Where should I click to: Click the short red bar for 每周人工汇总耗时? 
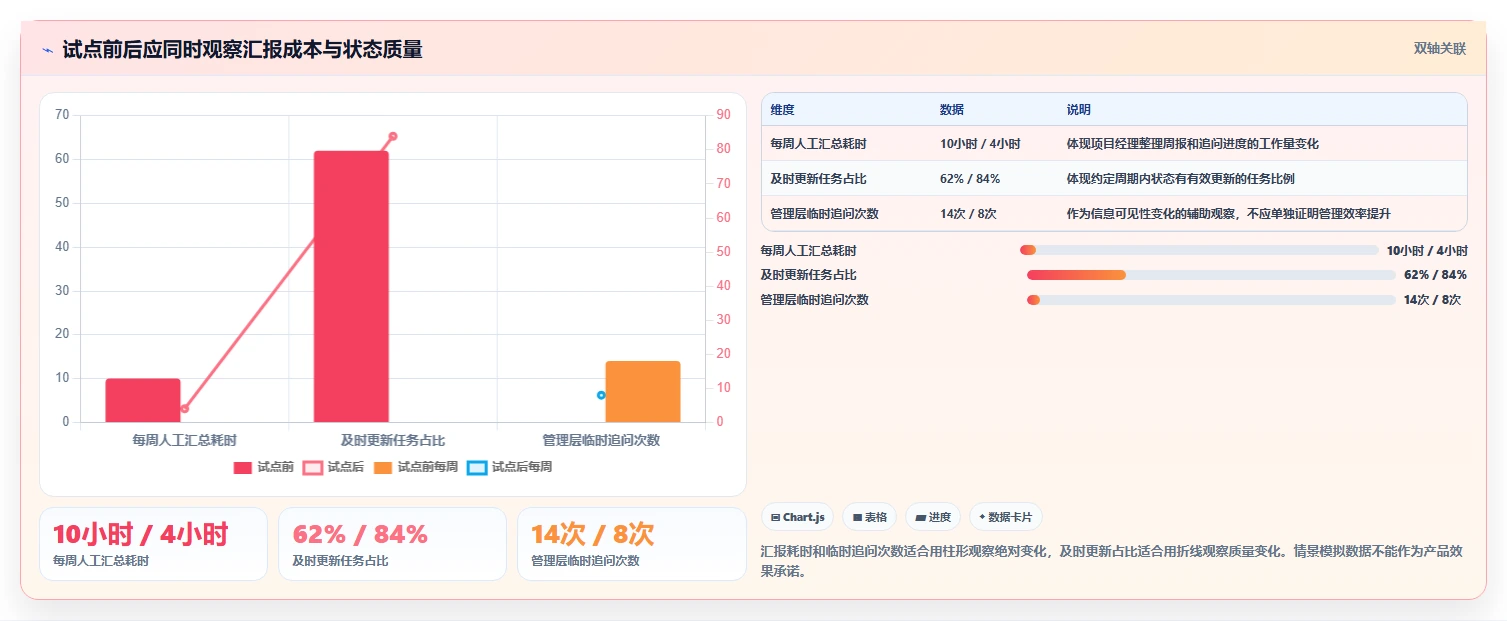[x=143, y=400]
